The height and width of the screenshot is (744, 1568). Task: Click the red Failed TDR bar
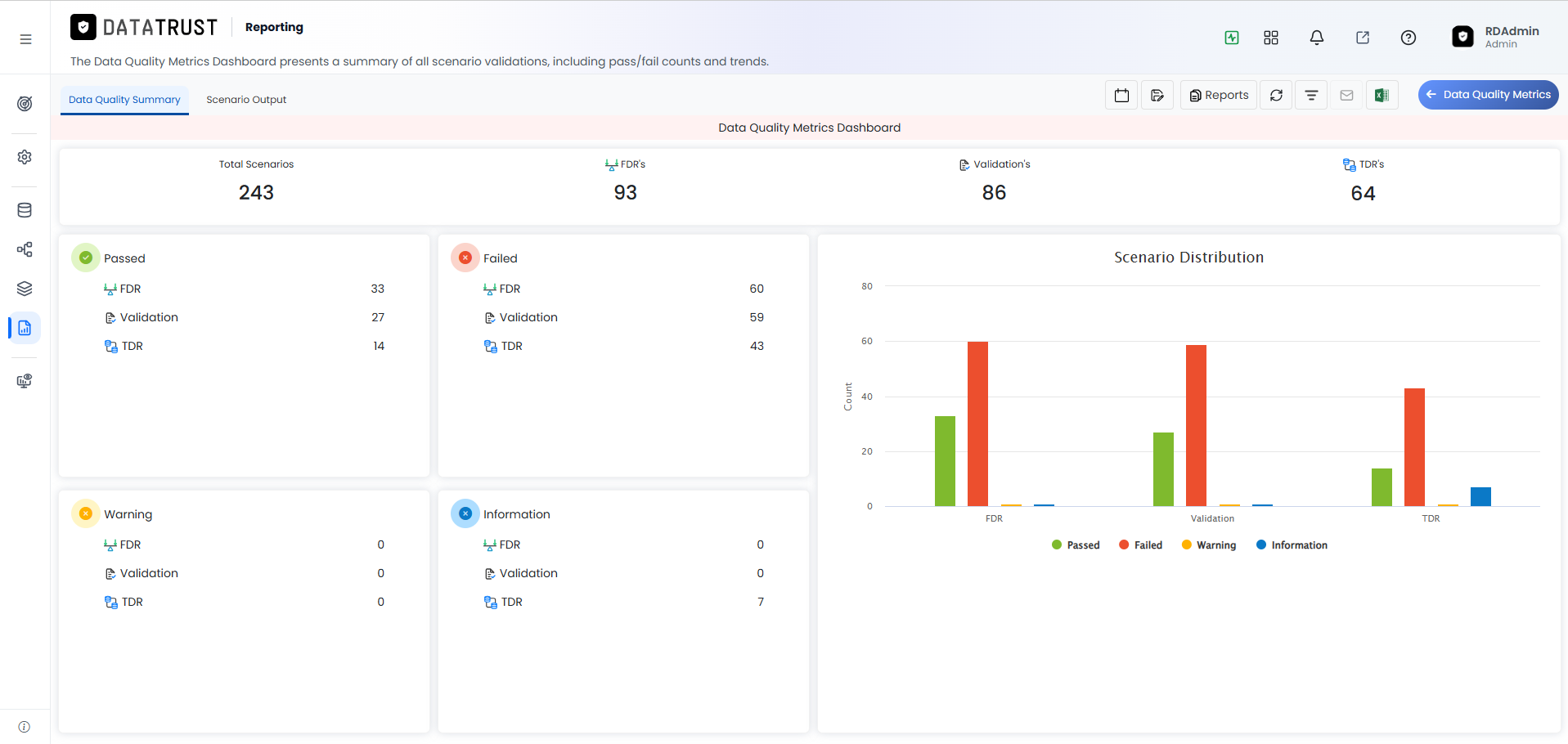point(1414,447)
